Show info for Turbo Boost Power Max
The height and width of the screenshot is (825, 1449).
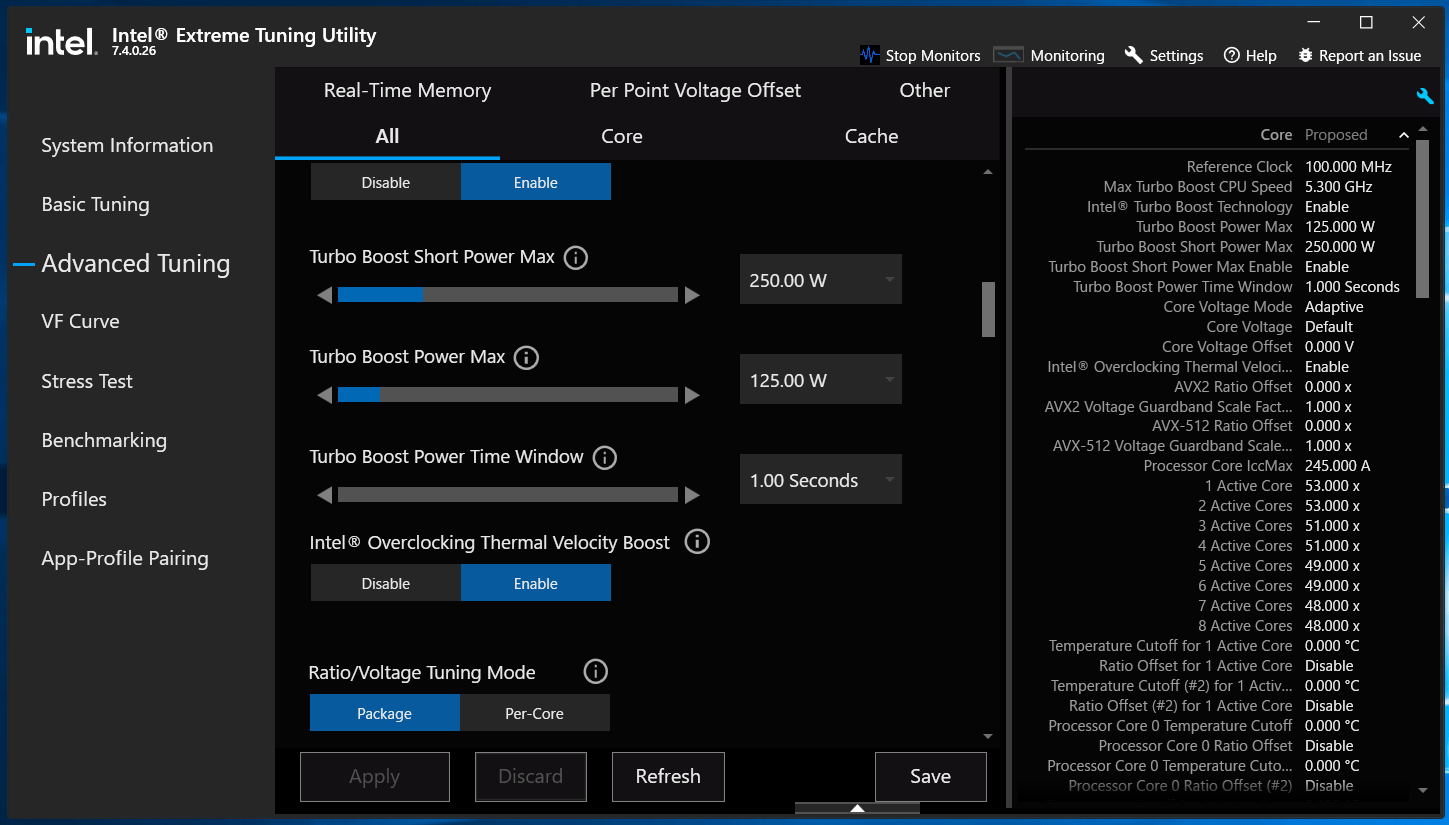(526, 358)
